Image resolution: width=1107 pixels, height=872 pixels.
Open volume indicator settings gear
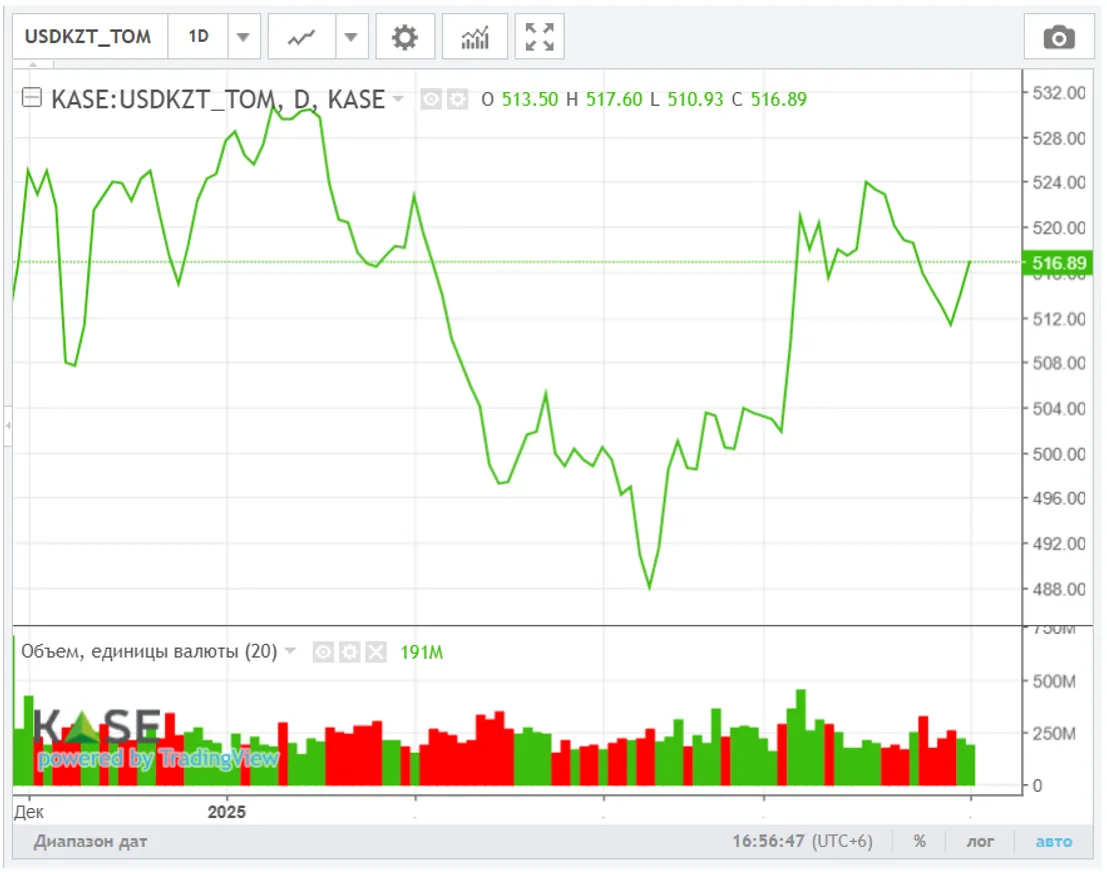click(349, 652)
